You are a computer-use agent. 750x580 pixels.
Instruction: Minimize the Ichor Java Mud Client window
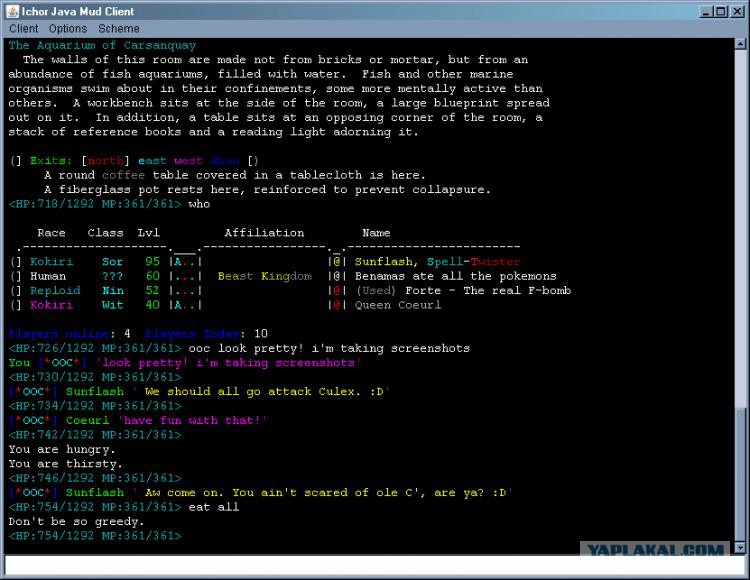pos(705,11)
